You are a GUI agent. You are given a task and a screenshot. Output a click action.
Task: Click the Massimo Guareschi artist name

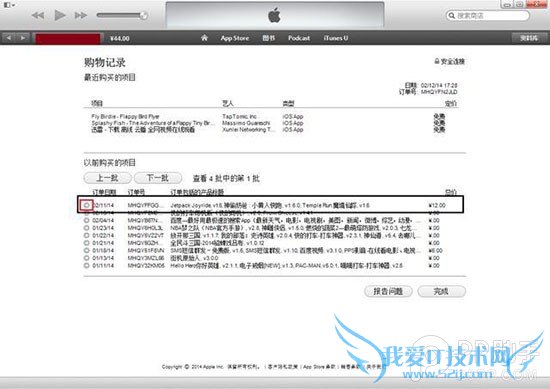point(246,123)
